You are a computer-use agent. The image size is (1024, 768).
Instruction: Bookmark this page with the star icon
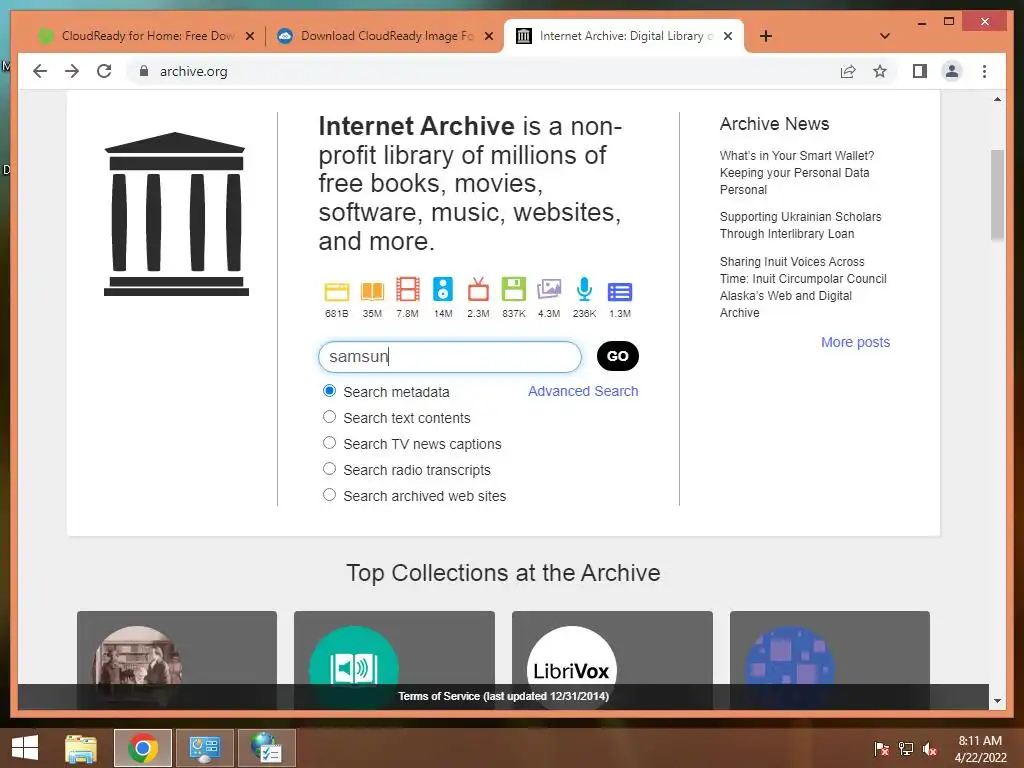coord(880,71)
